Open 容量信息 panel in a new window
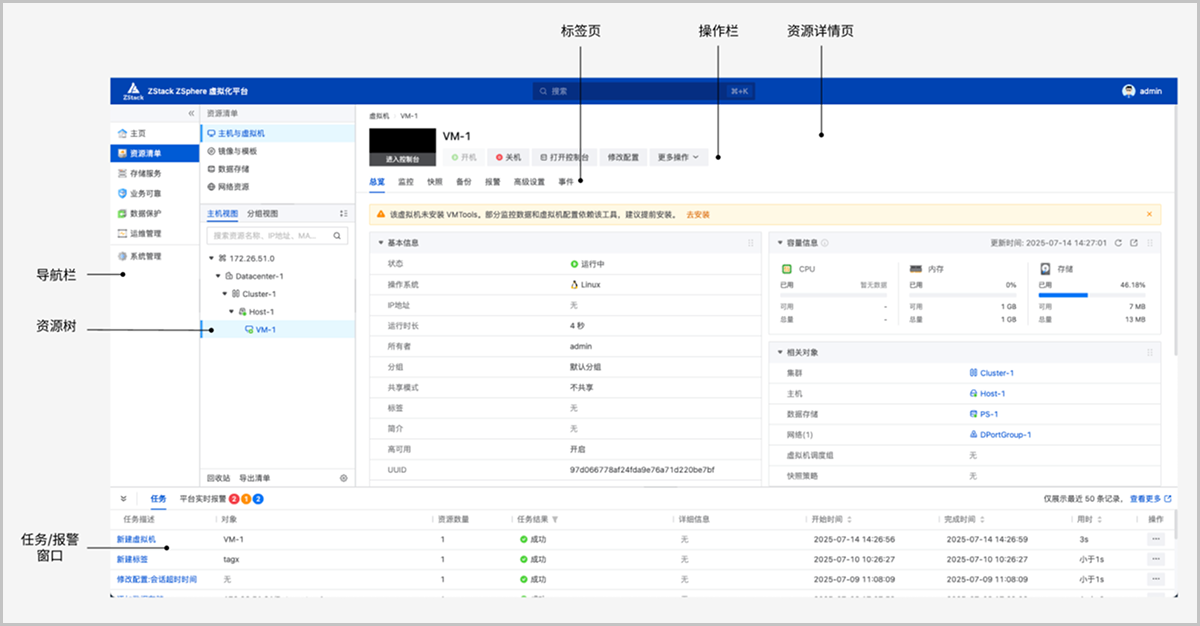Screen dimensions: 1200x626 tap(1133, 243)
